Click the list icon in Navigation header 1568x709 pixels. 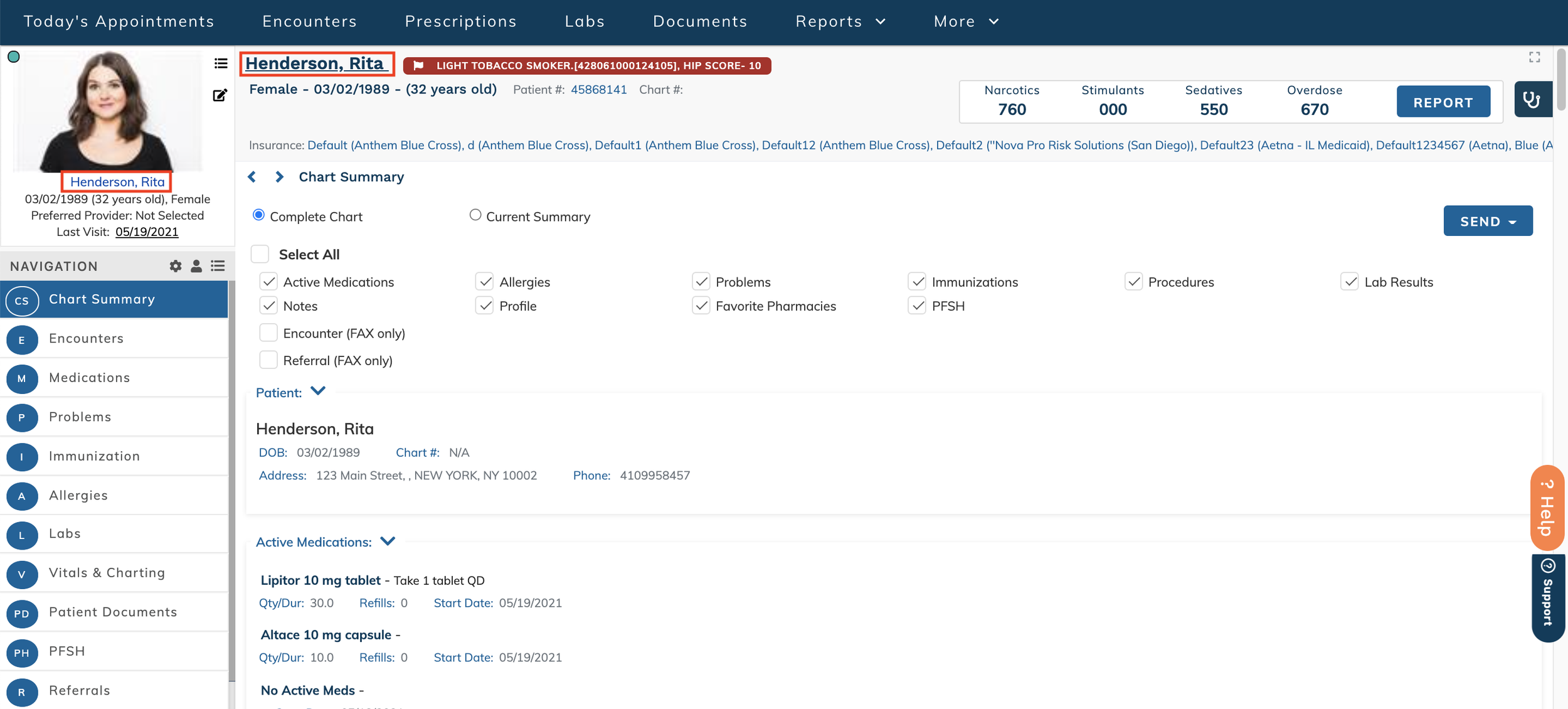point(218,266)
